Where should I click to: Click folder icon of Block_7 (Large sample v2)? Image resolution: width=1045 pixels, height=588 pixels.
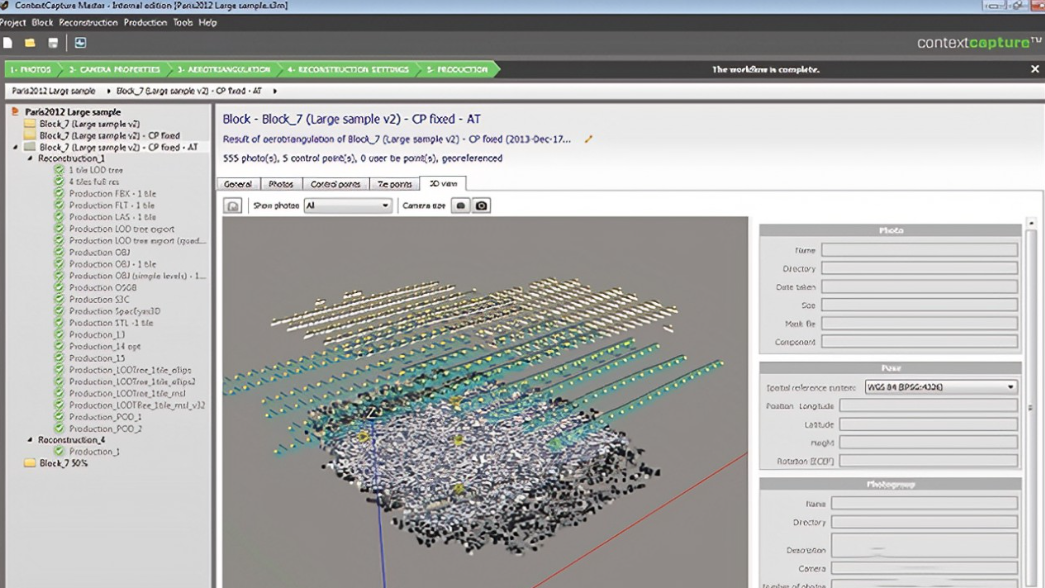pyautogui.click(x=29, y=123)
